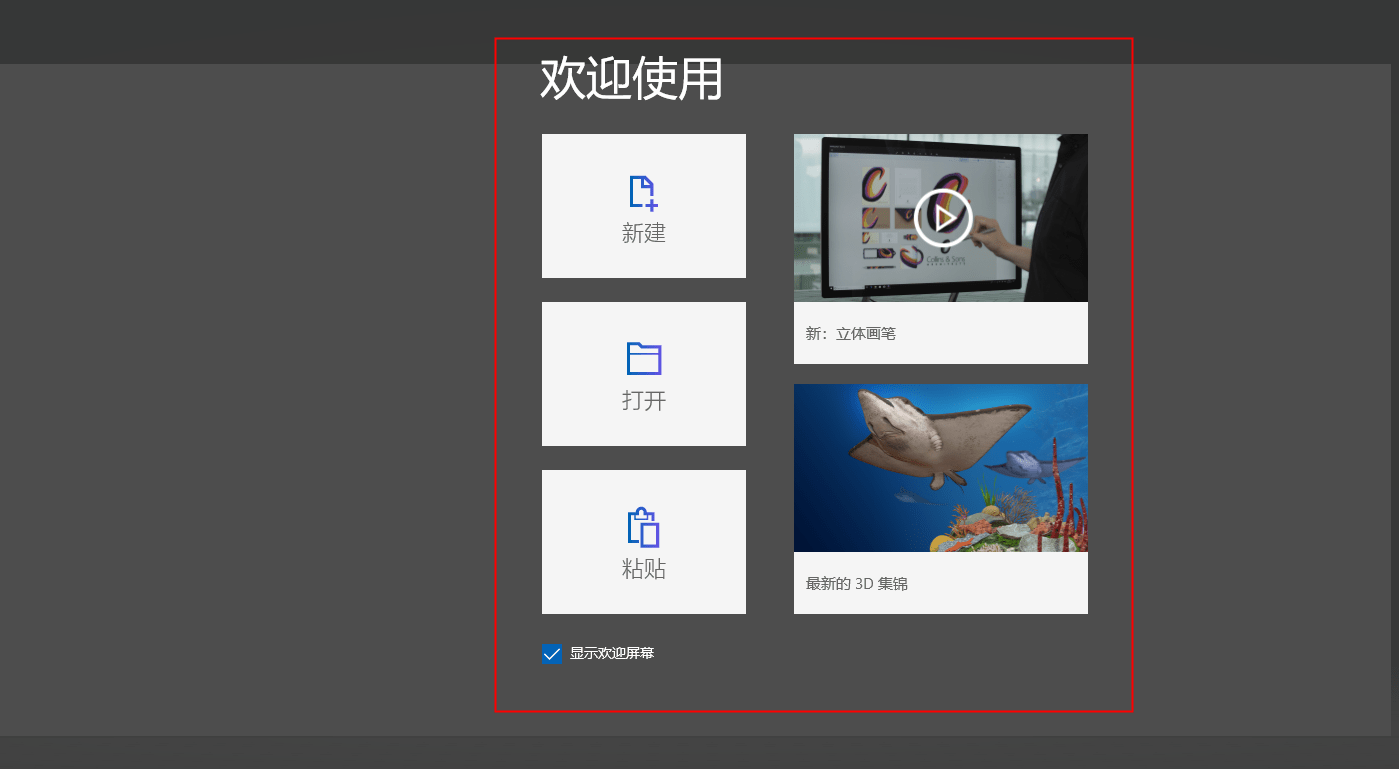The width and height of the screenshot is (1399, 769).
Task: Open the 打开 tile
Action: (x=643, y=373)
